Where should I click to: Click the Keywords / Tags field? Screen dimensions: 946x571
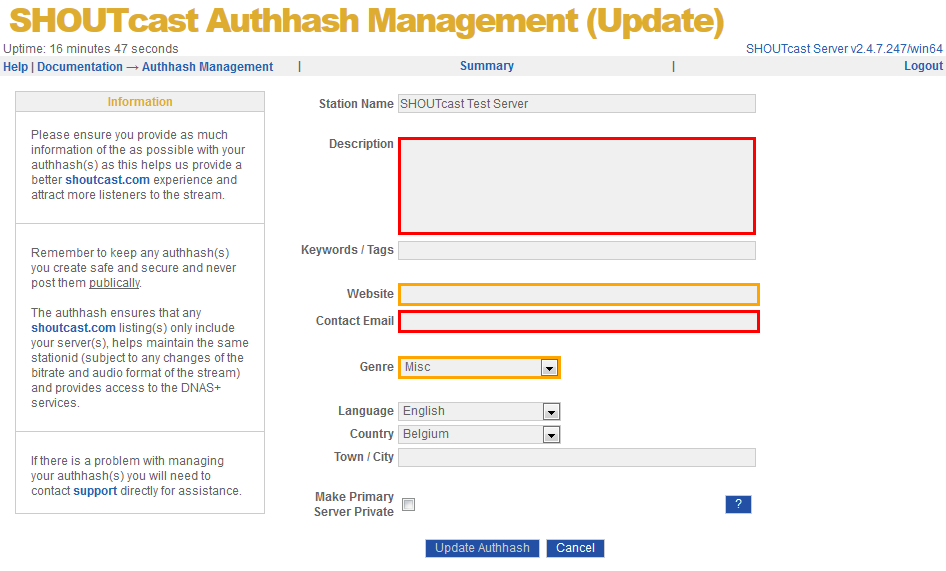point(576,250)
